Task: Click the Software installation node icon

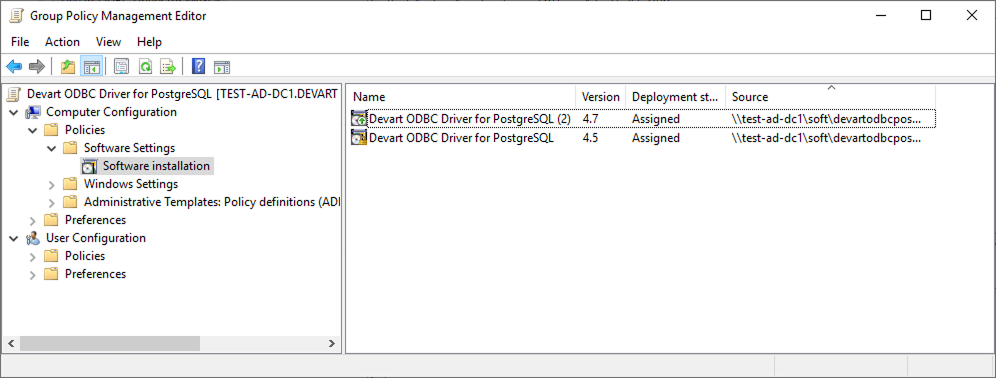Action: coord(90,166)
